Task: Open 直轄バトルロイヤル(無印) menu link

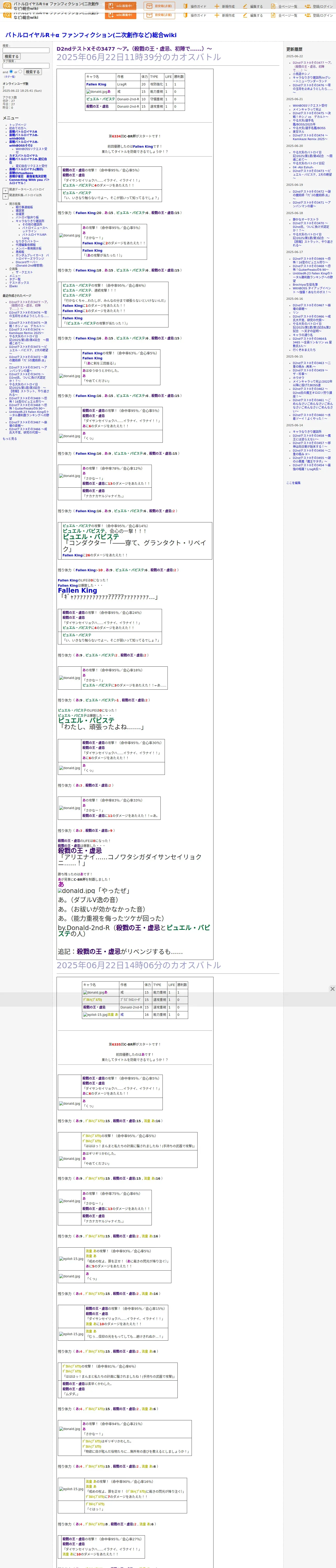Action: [x=26, y=169]
